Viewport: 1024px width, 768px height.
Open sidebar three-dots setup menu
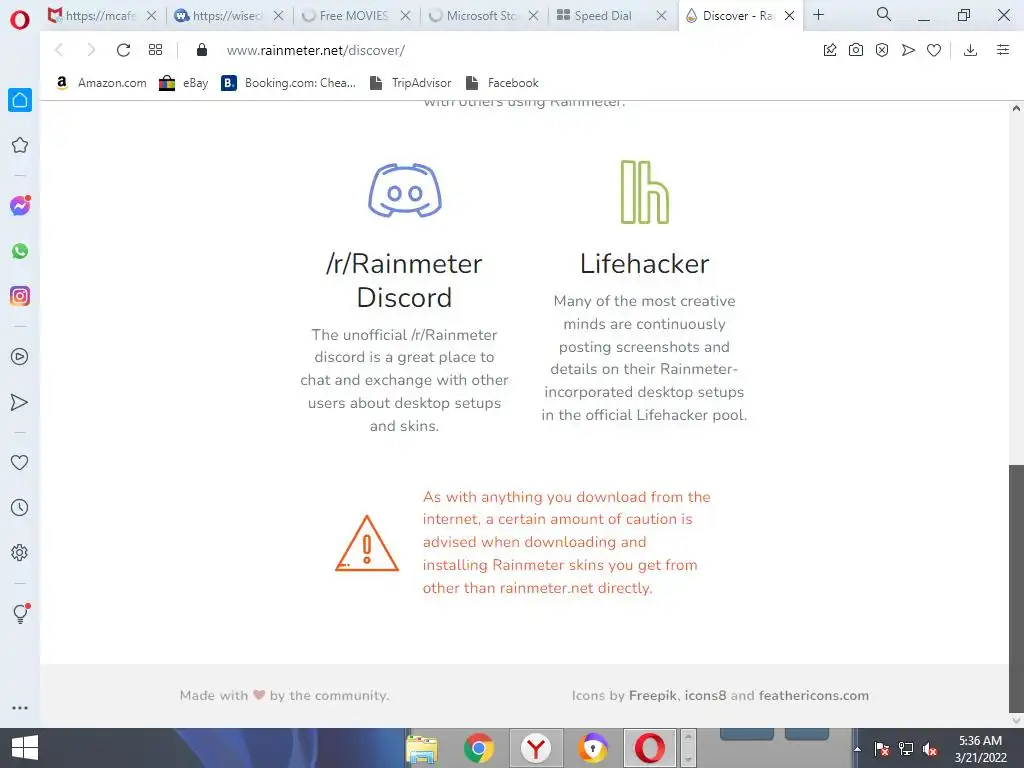click(20, 708)
